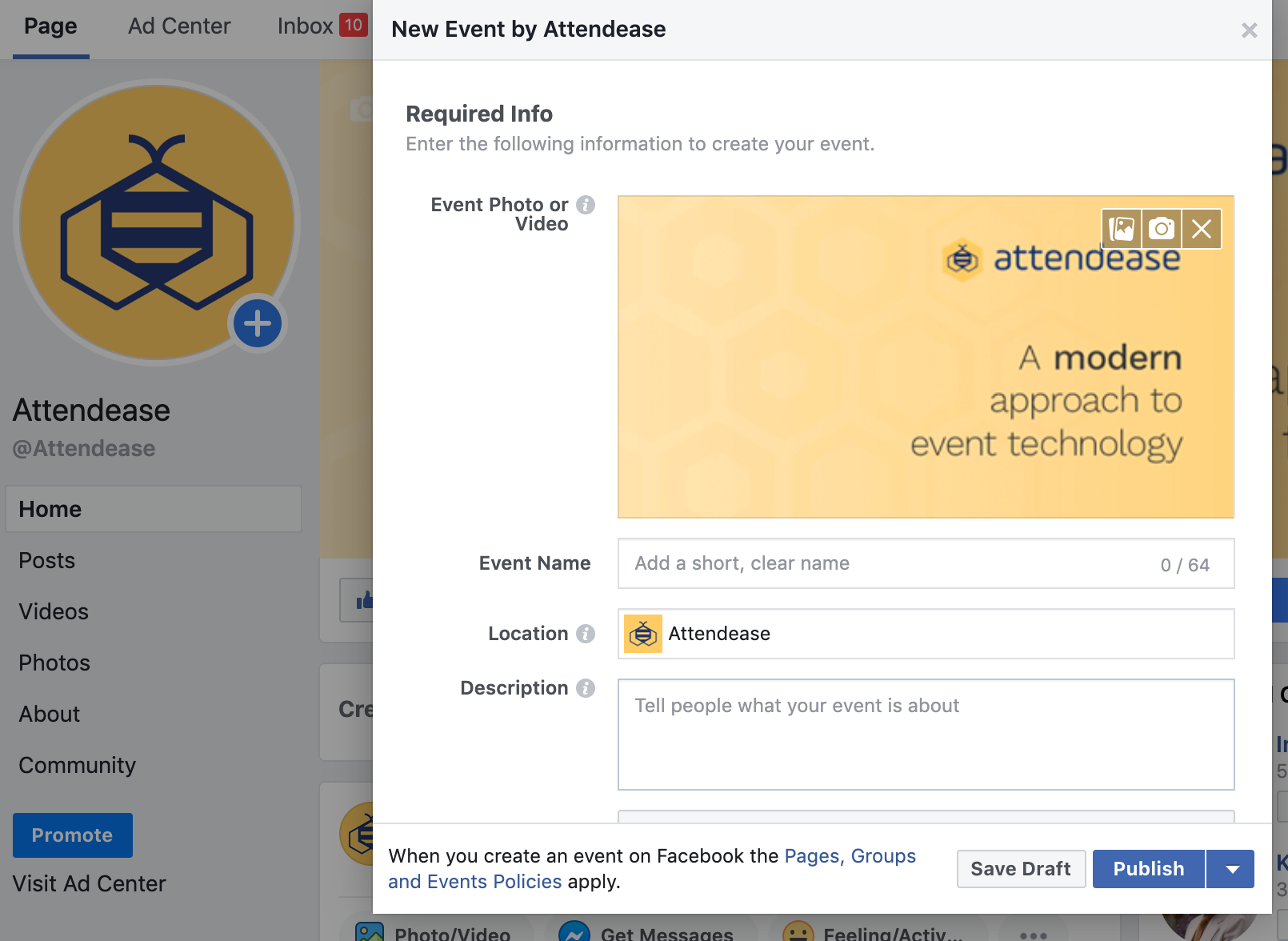Select Photos in the page sidebar

[54, 663]
